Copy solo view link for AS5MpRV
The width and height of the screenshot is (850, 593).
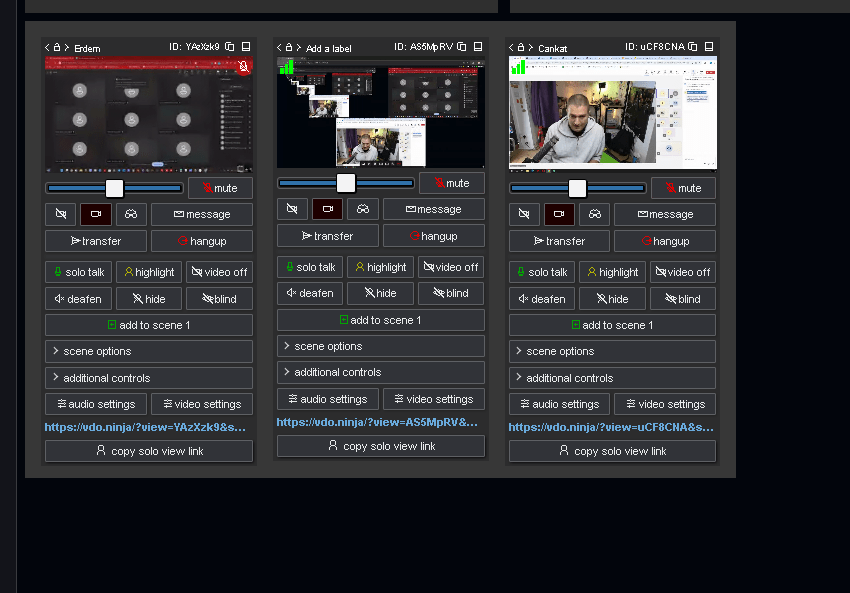click(381, 446)
